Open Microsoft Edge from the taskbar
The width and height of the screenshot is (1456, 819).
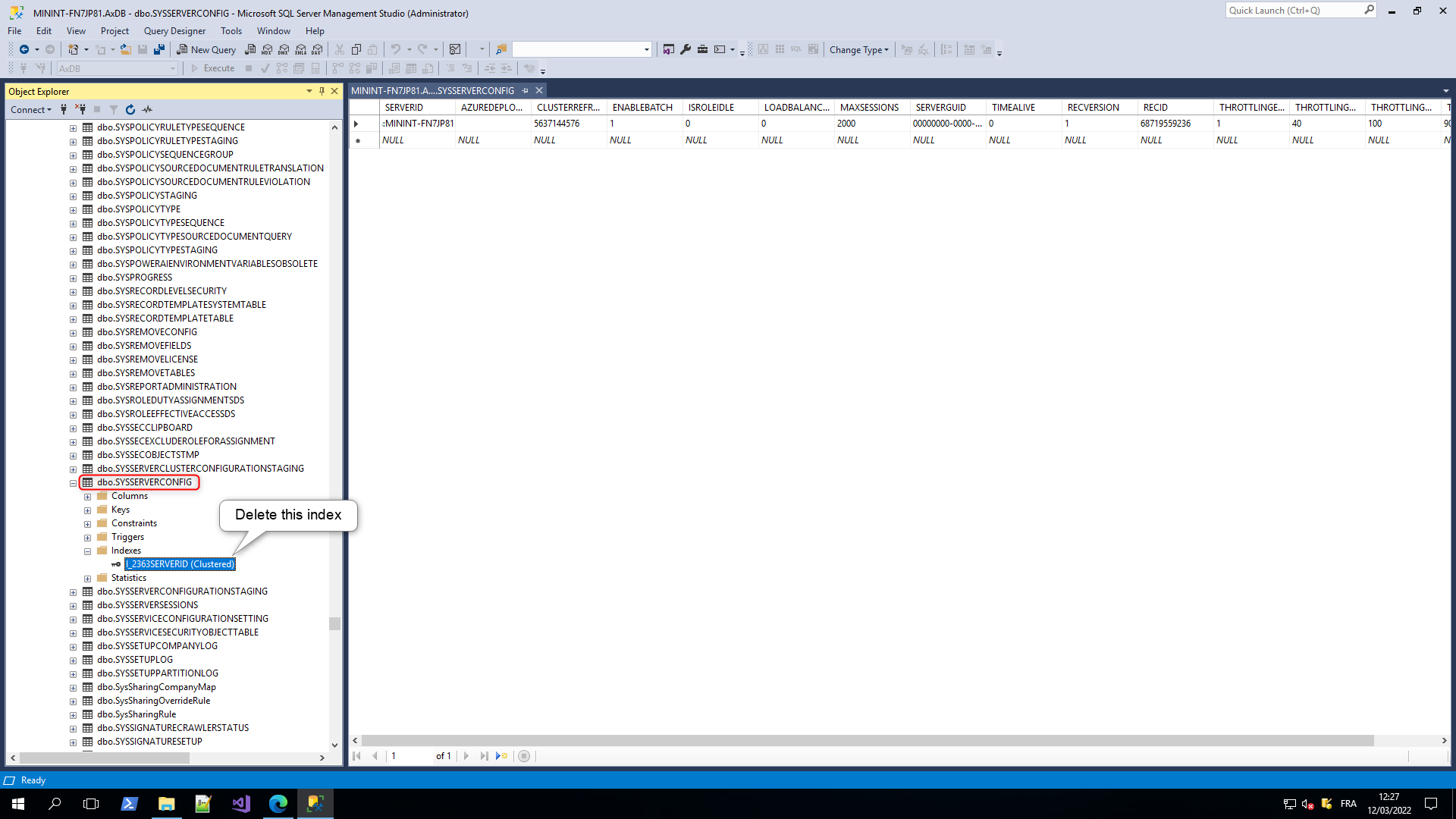click(278, 803)
